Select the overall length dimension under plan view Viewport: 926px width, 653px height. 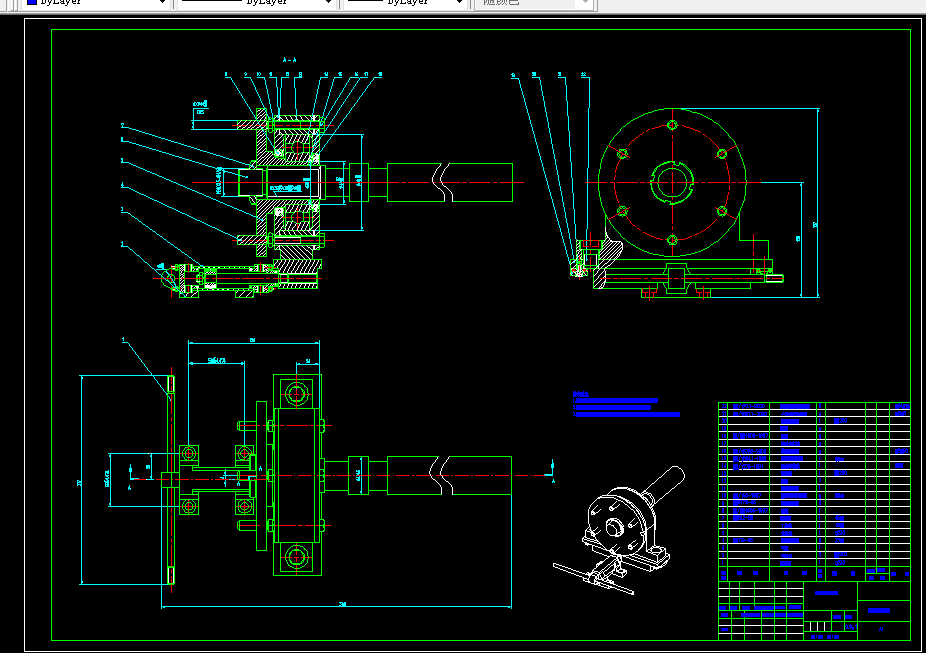pos(337,605)
